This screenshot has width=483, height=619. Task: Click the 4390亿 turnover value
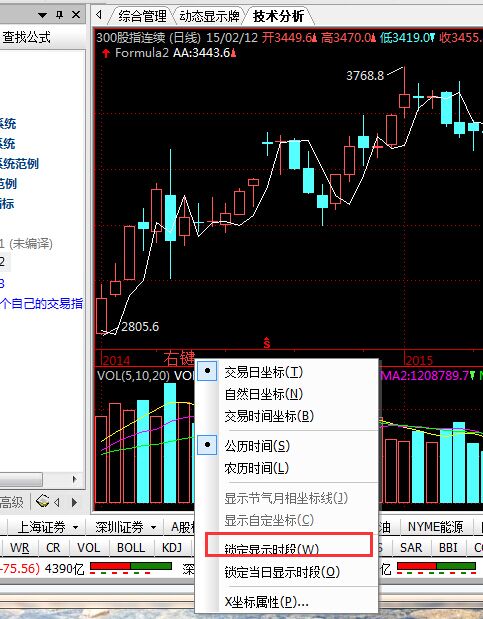point(64,568)
